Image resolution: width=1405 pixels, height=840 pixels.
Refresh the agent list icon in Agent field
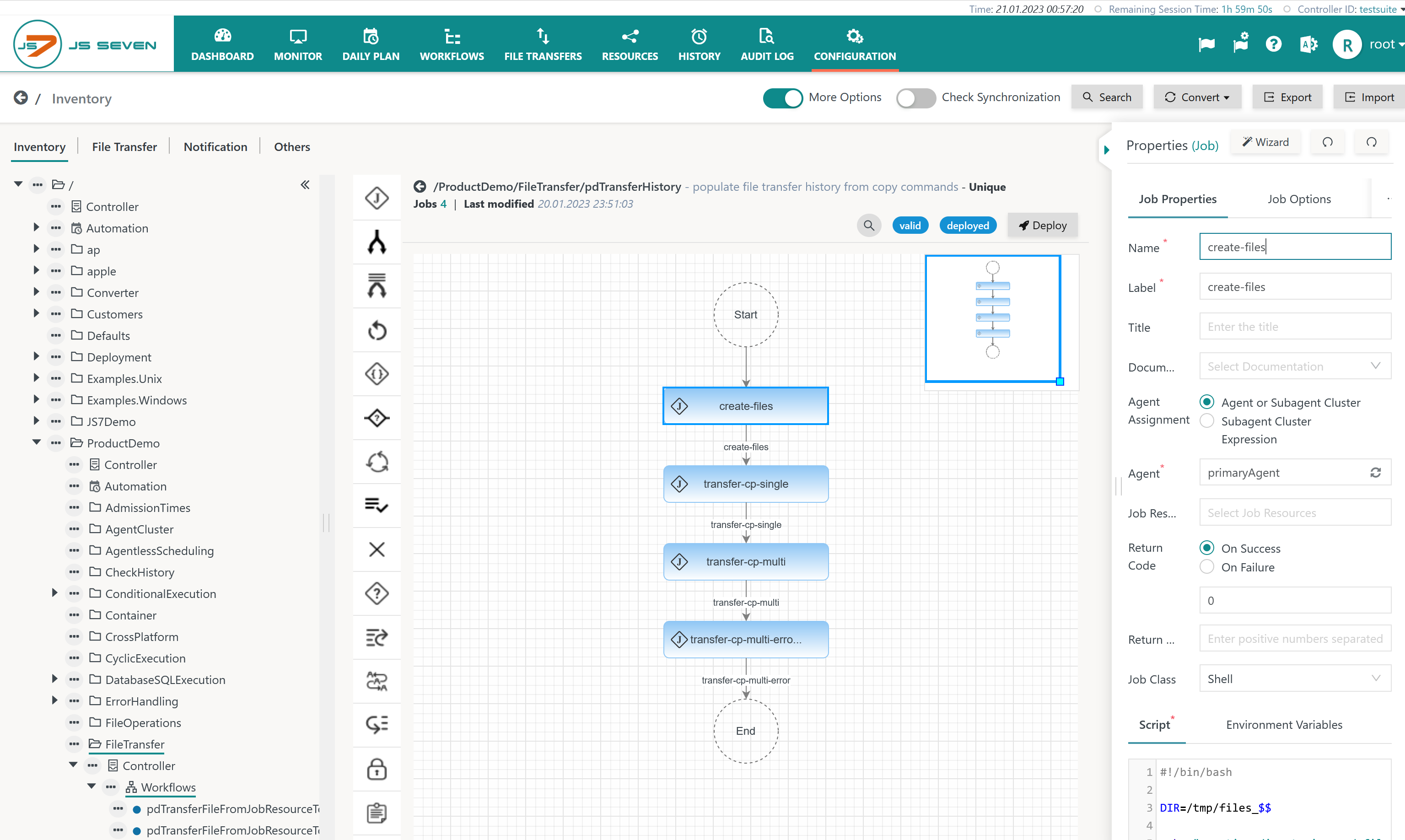tap(1376, 473)
